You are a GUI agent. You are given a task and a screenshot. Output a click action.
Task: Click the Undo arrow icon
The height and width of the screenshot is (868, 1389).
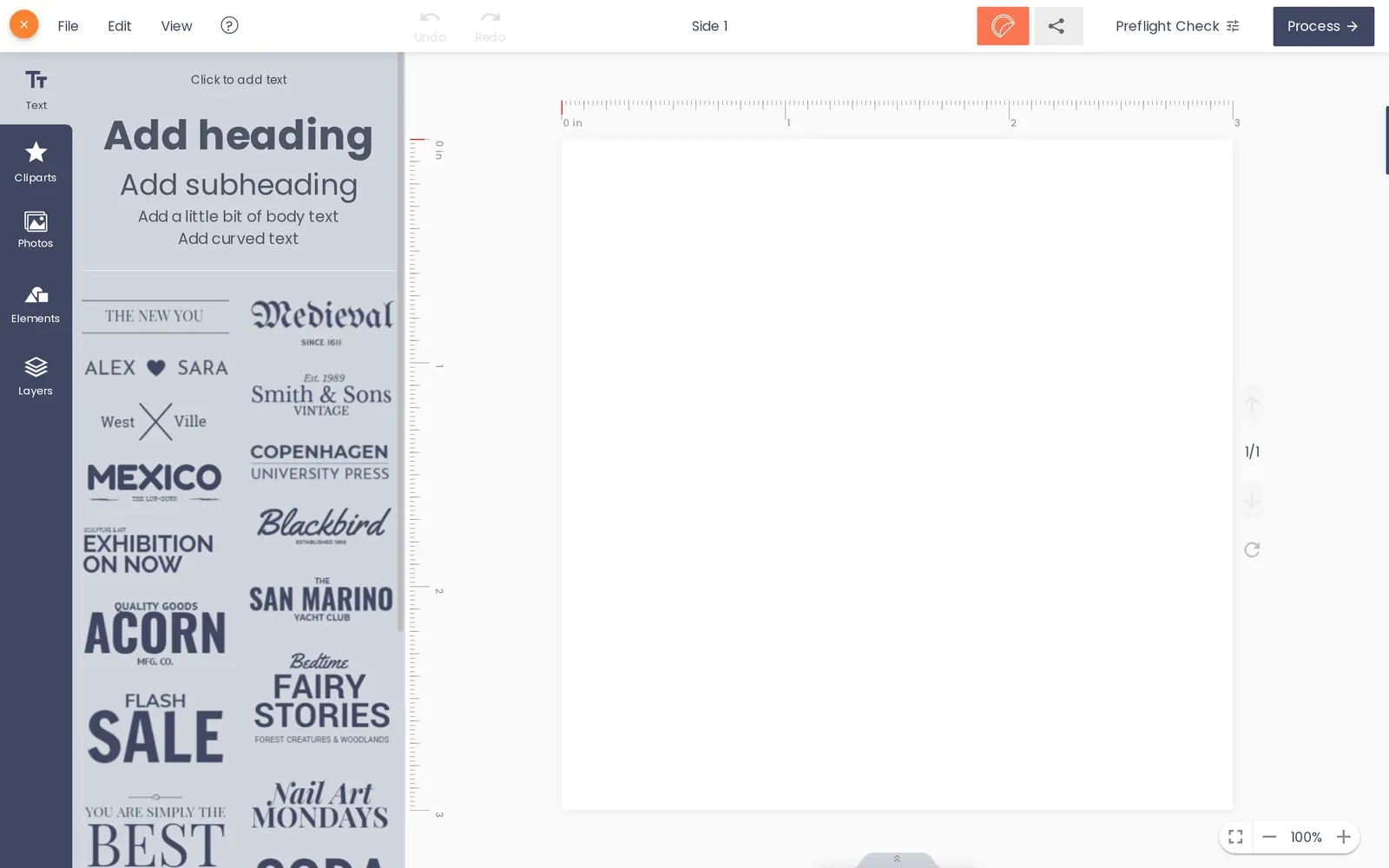click(x=430, y=17)
